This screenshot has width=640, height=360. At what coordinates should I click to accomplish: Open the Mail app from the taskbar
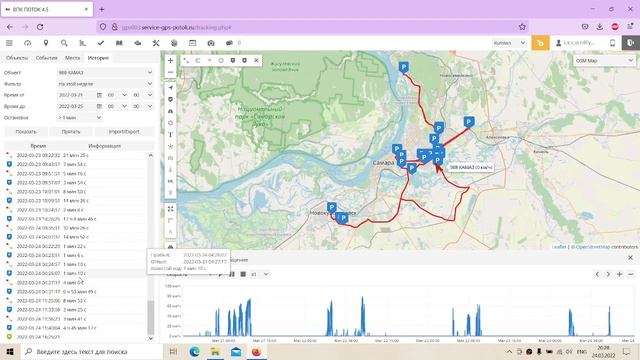(236, 351)
